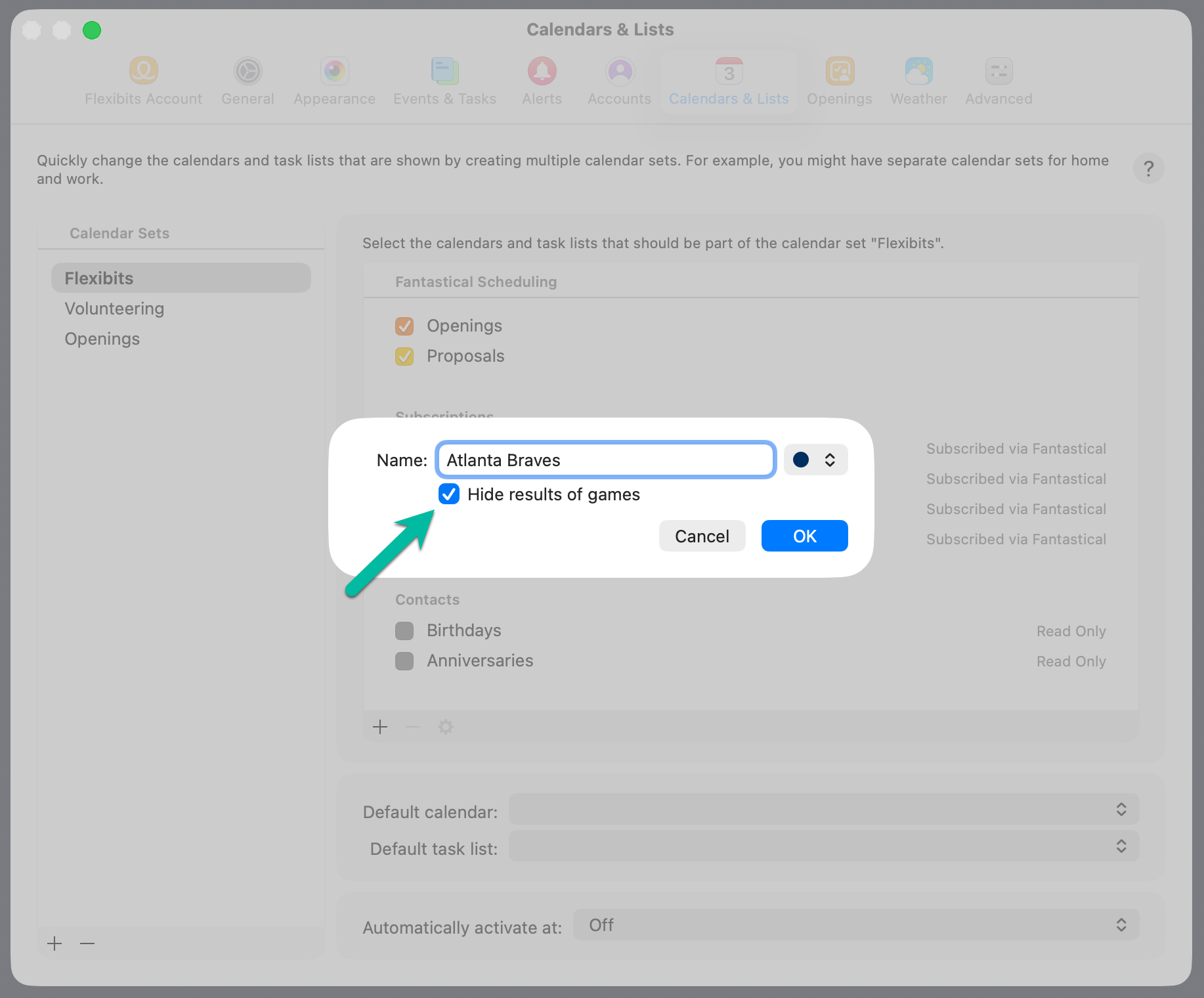Viewport: 1204px width, 998px height.
Task: Open the Default calendar dropdown
Action: 824,809
